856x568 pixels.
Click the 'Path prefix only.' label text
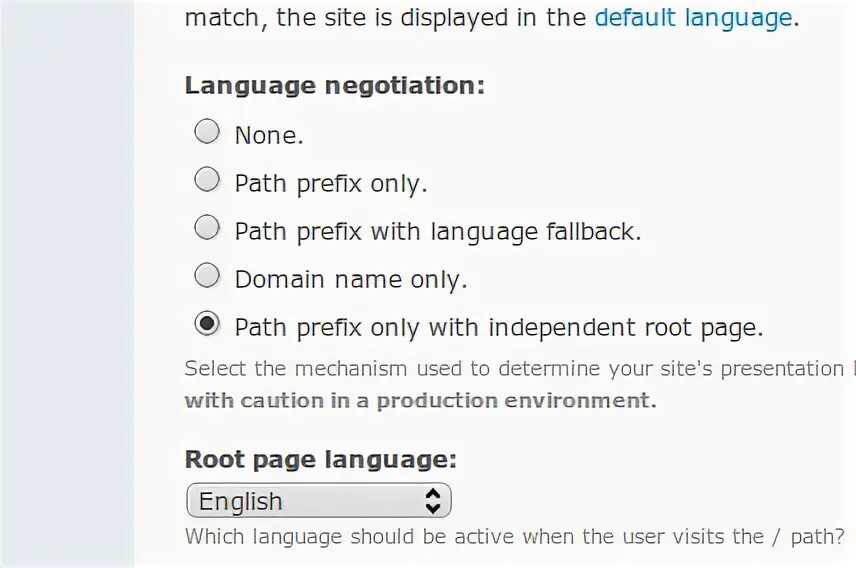[330, 183]
